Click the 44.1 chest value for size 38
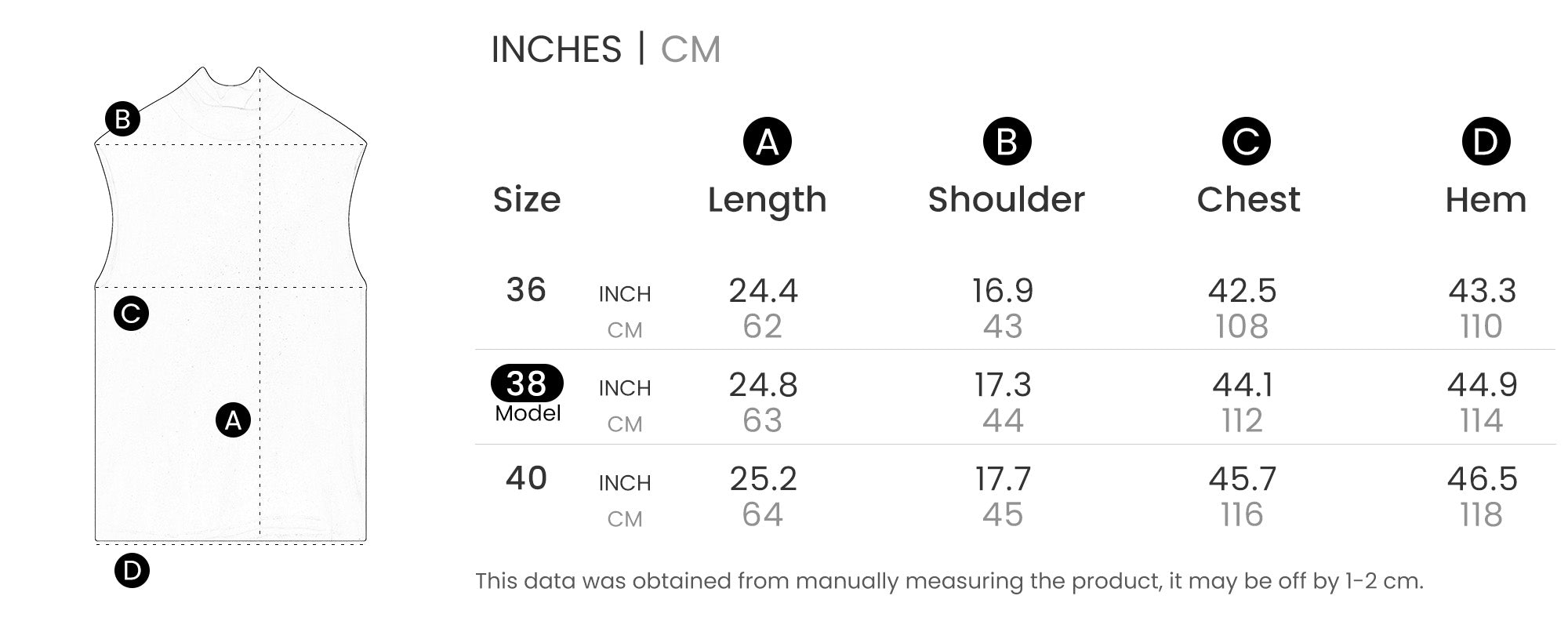This screenshot has height=632, width=1568. pos(1243,385)
